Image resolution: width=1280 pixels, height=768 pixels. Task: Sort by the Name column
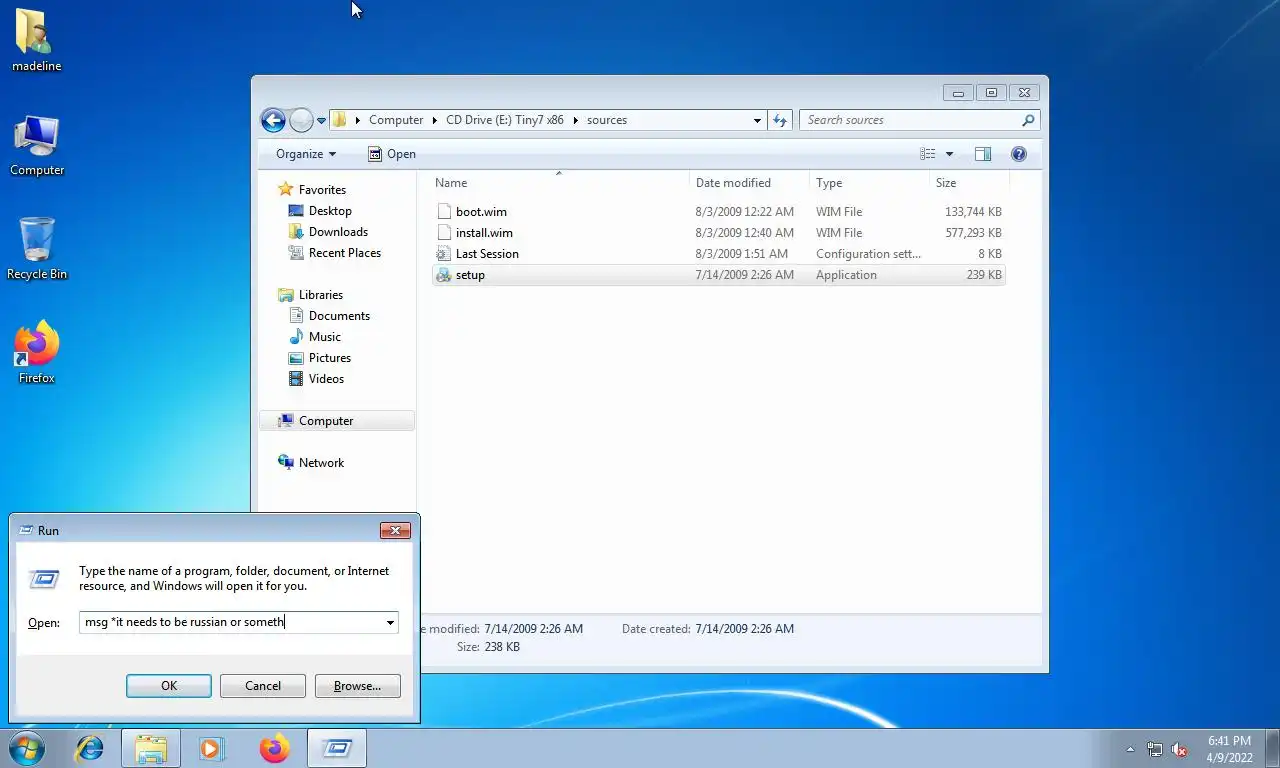coord(559,183)
